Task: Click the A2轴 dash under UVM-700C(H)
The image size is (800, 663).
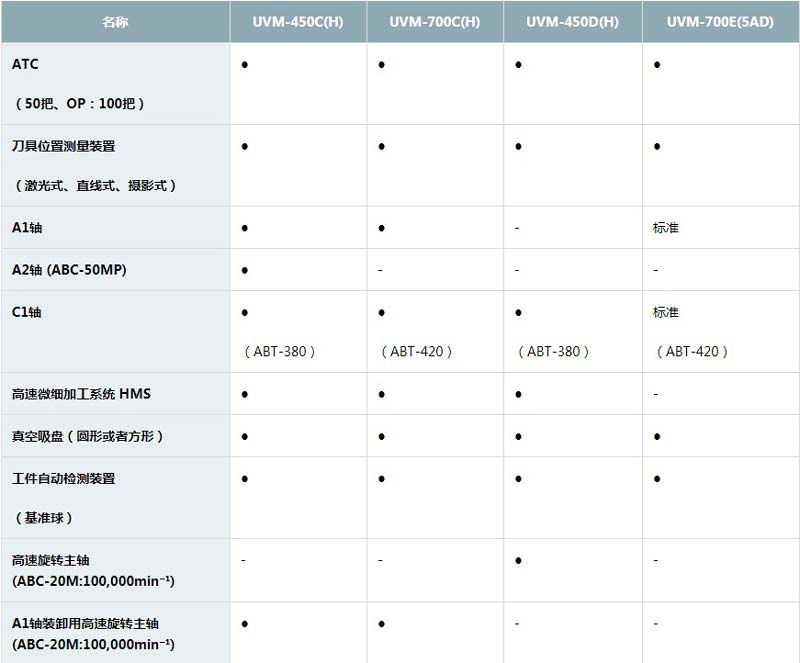Action: [380, 270]
